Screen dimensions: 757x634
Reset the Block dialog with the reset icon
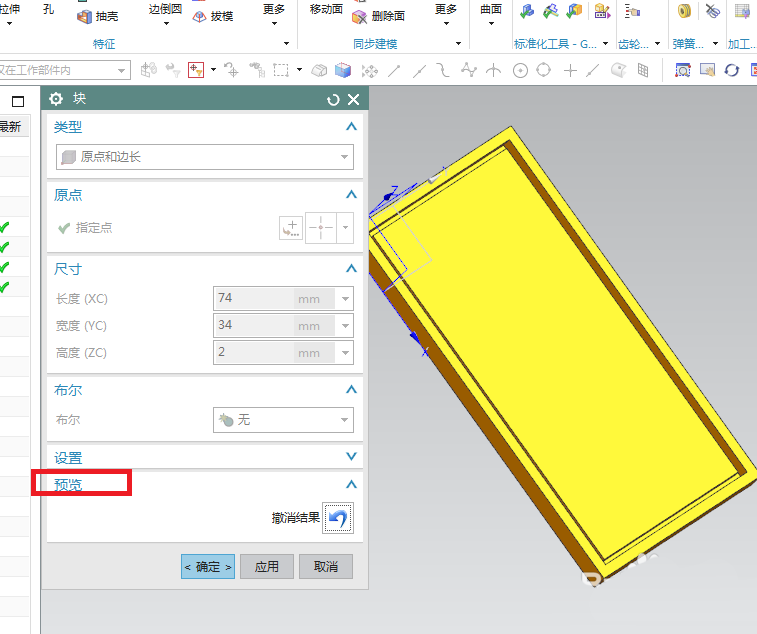pos(333,100)
